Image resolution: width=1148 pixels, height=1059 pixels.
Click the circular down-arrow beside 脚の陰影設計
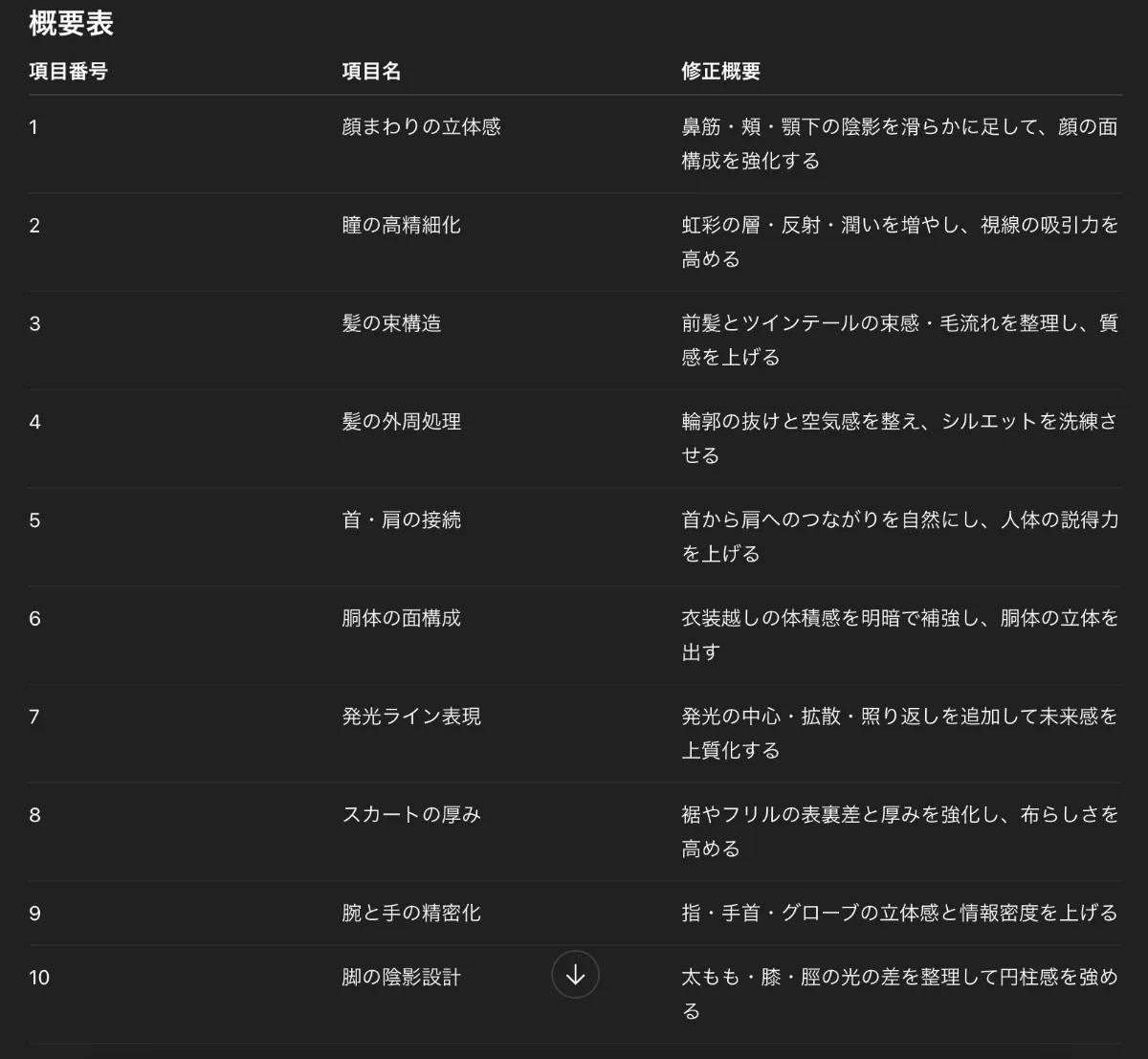[575, 974]
